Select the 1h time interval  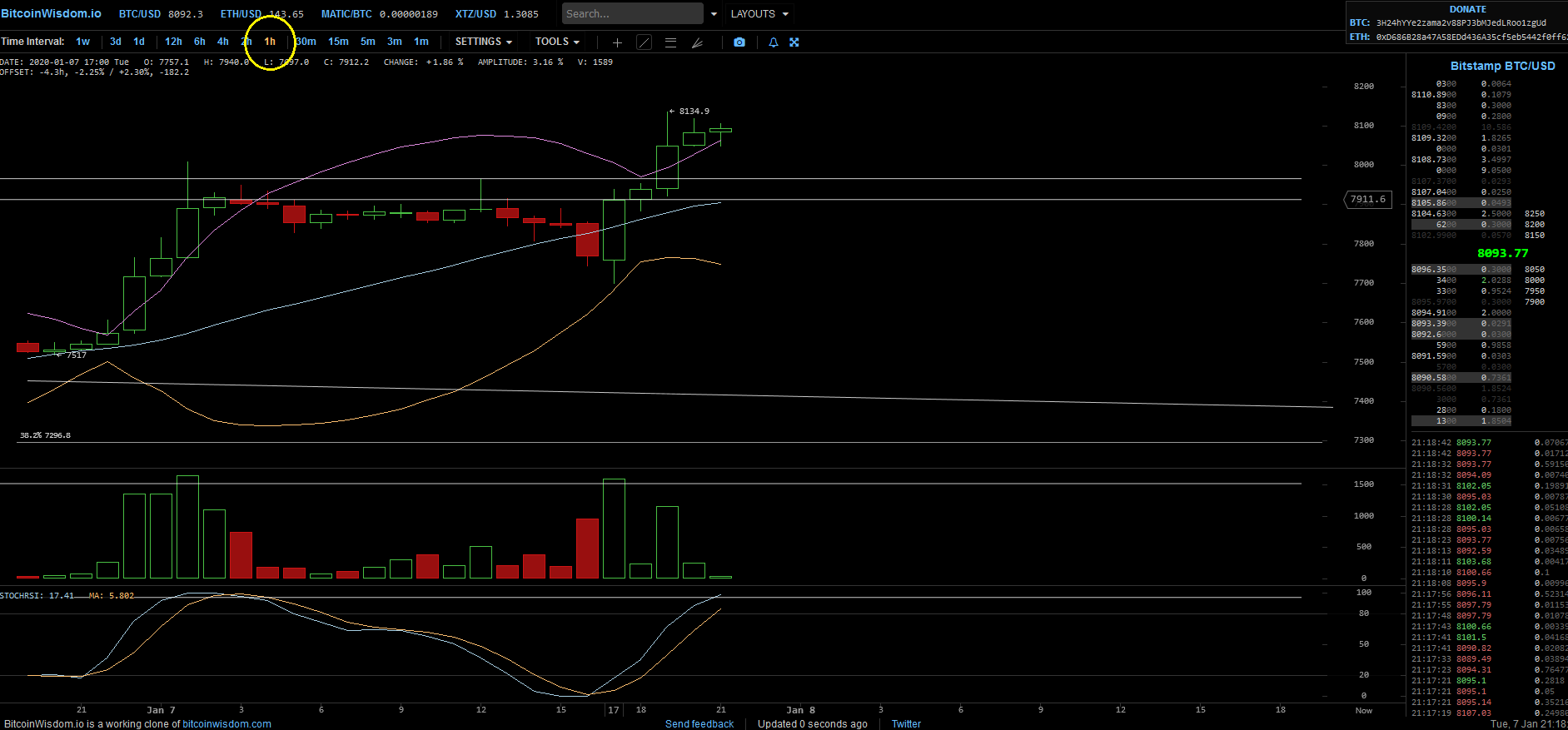[270, 42]
